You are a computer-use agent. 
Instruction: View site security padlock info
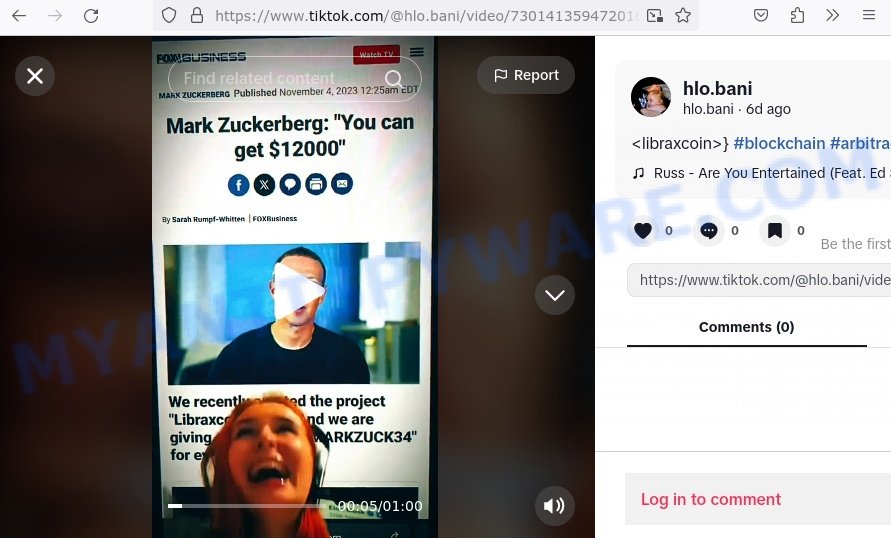pyautogui.click(x=197, y=15)
